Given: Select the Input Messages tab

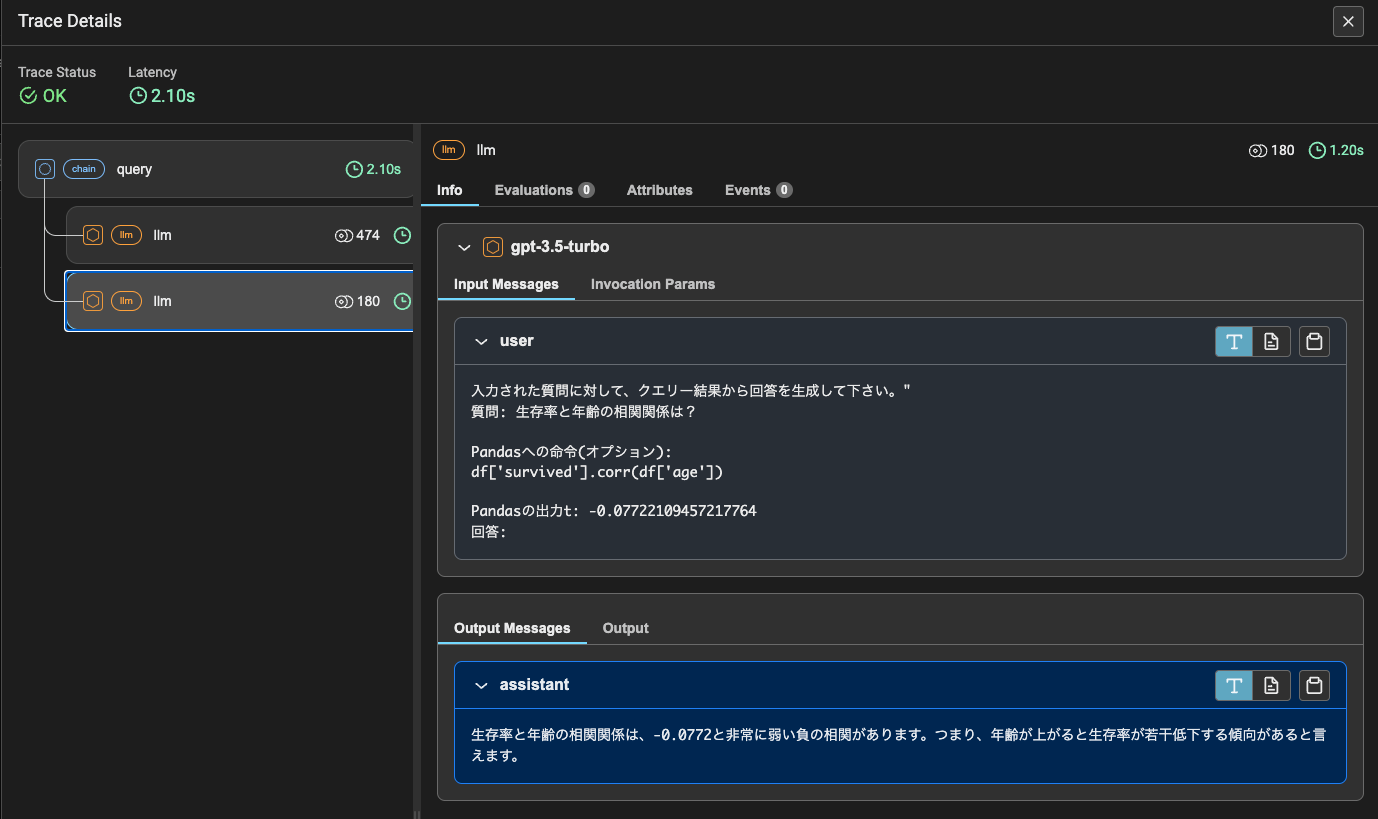Looking at the screenshot, I should 506,284.
